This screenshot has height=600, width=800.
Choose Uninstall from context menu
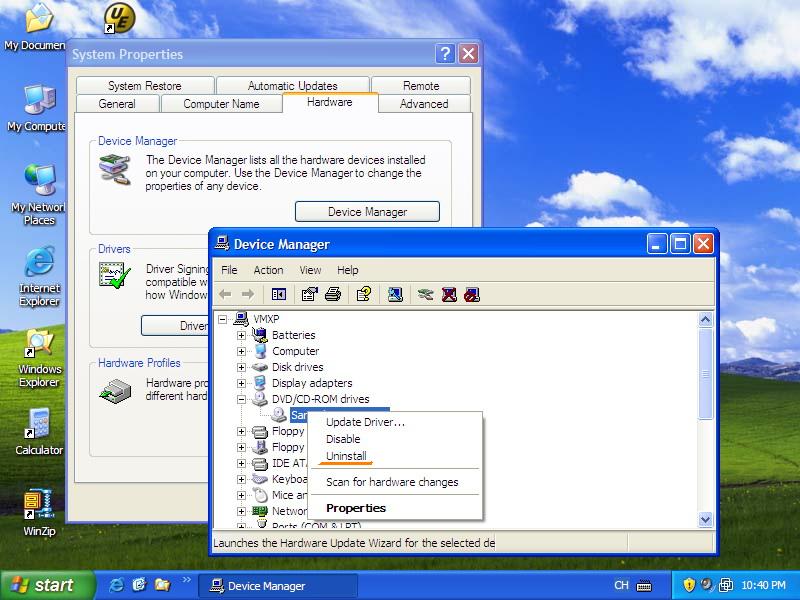(x=395, y=456)
